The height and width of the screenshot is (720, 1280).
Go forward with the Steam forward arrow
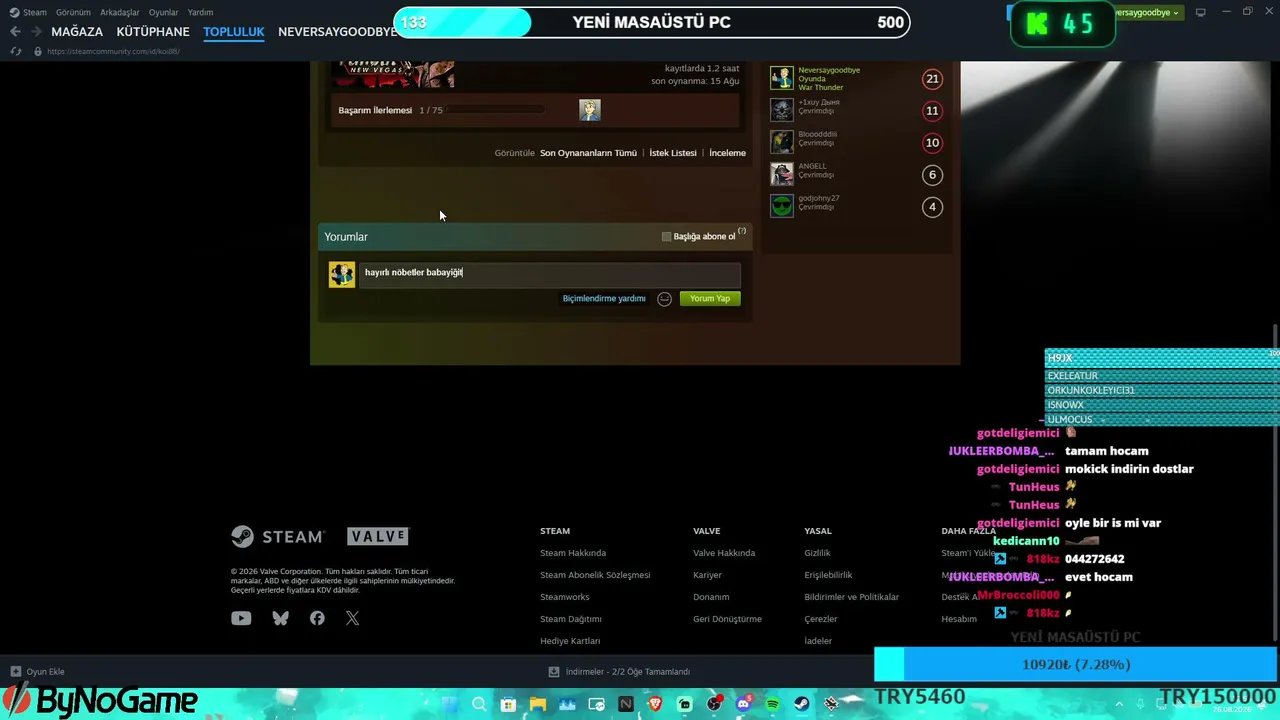coord(36,32)
